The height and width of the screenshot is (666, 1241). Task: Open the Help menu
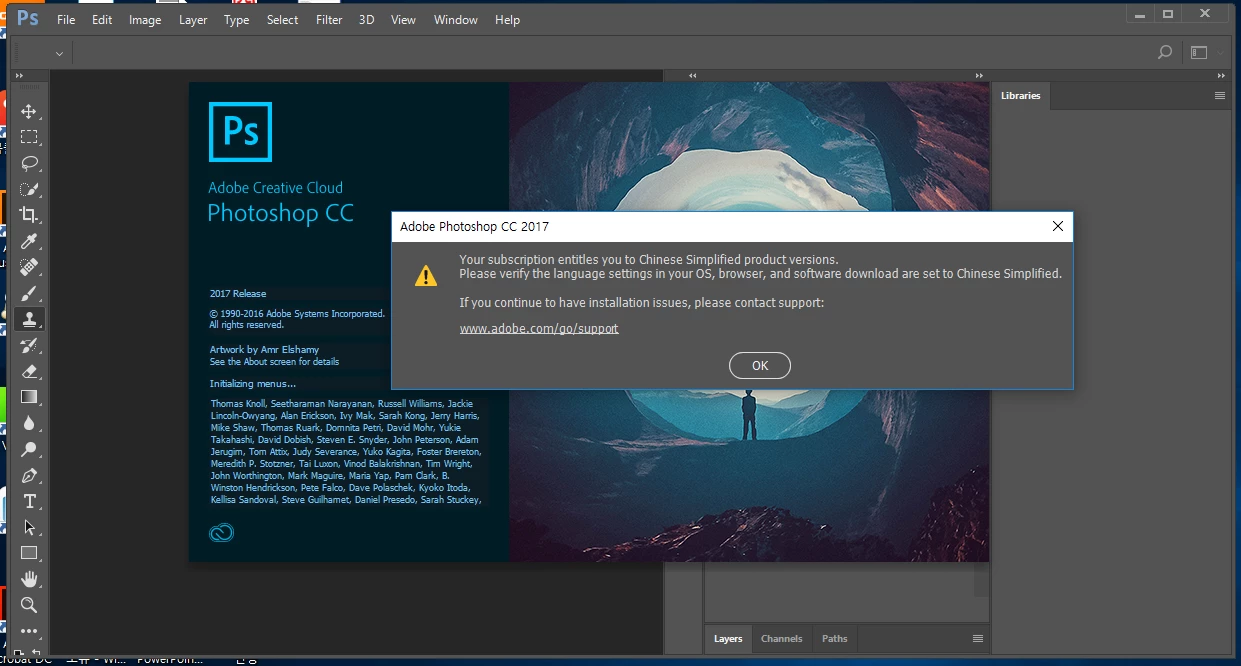[508, 20]
